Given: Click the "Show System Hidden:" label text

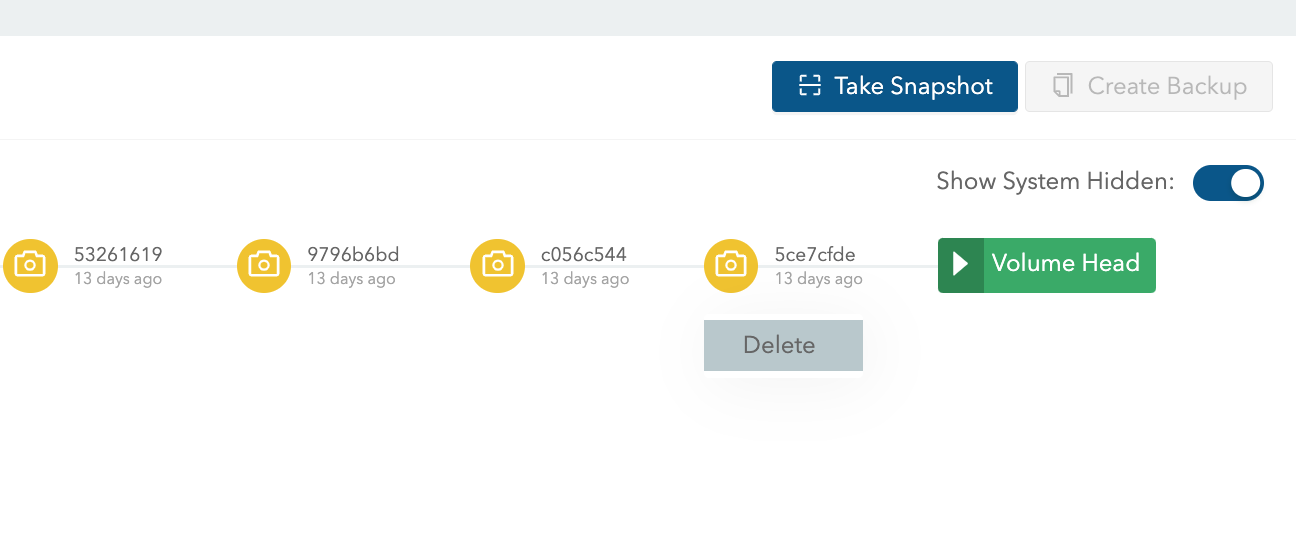Looking at the screenshot, I should click(1055, 182).
